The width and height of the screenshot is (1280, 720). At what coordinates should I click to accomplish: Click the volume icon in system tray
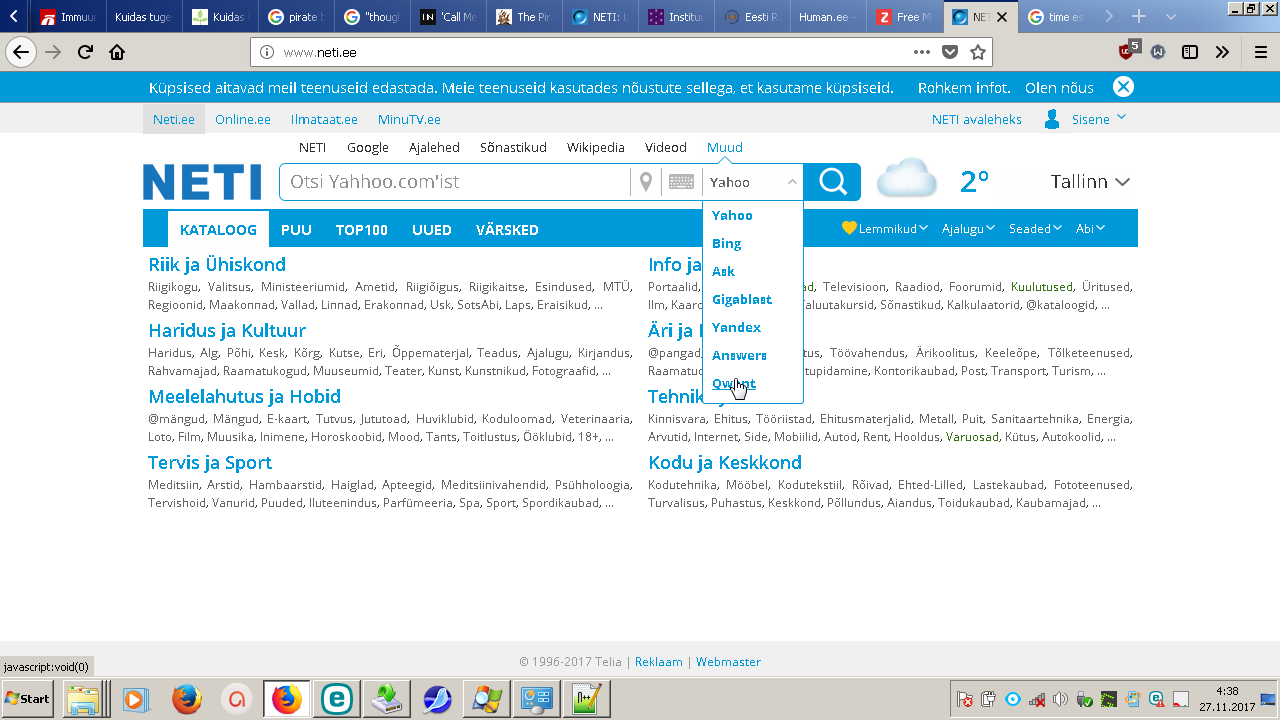[x=1060, y=699]
